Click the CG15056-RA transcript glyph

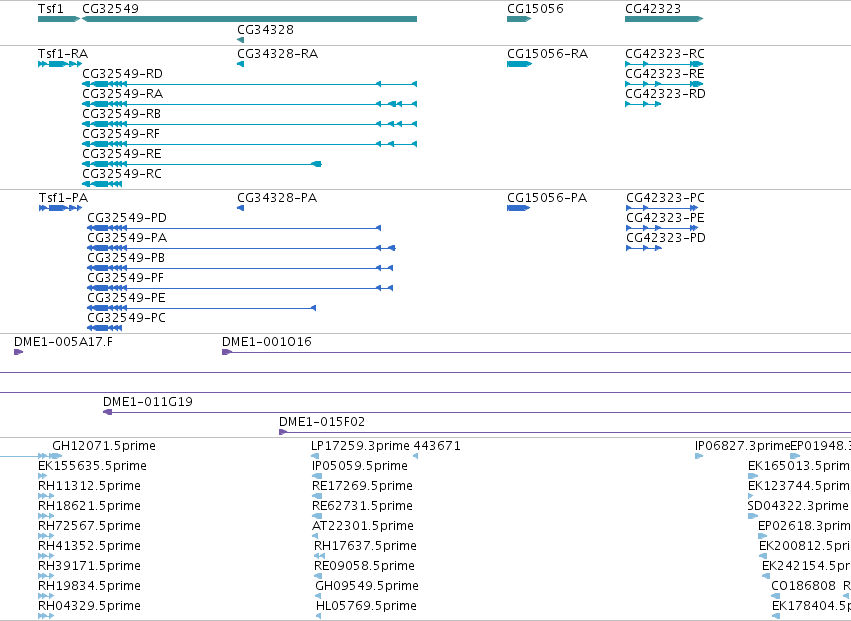[x=519, y=64]
